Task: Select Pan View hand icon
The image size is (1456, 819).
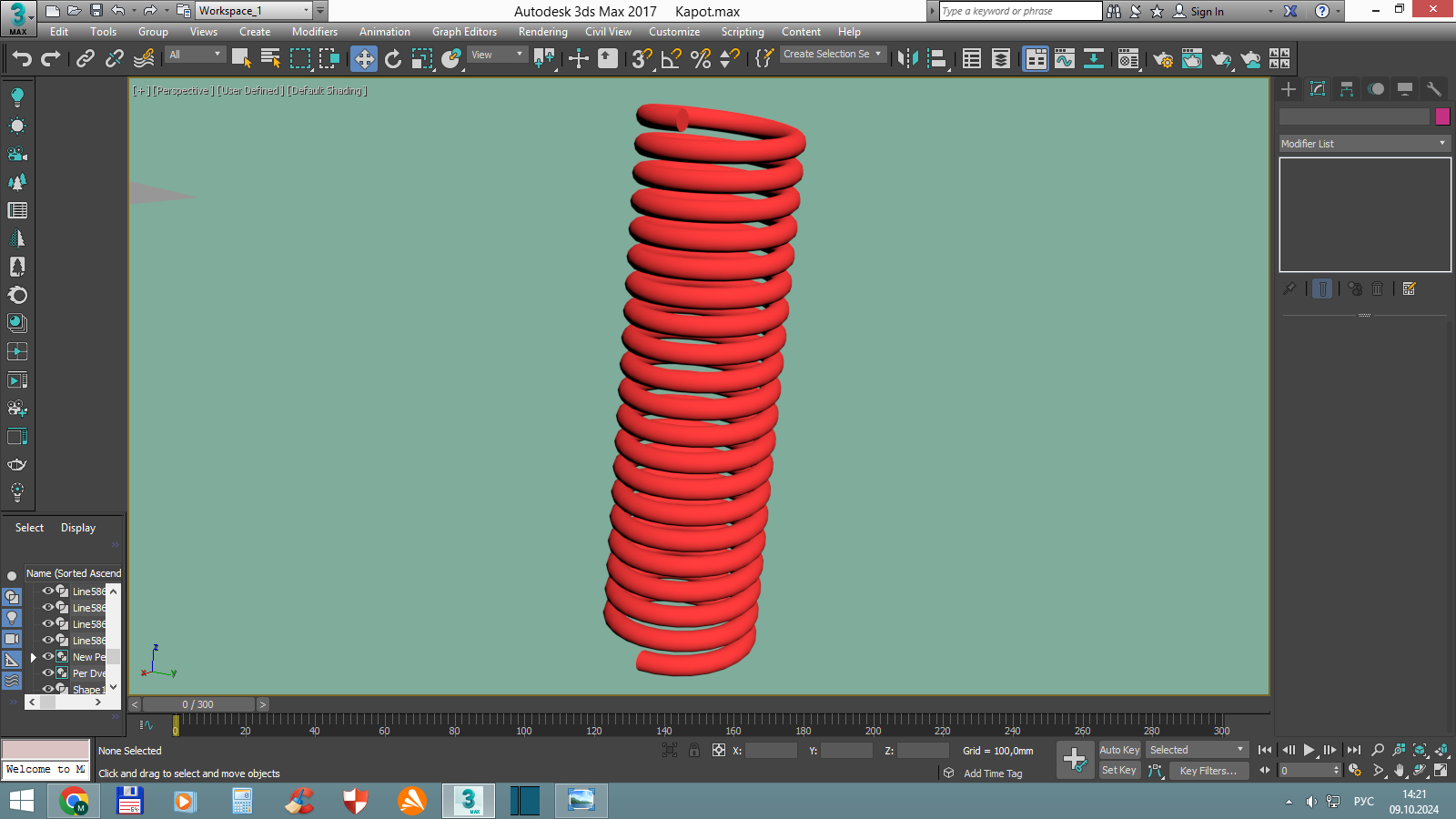Action: 1399,770
